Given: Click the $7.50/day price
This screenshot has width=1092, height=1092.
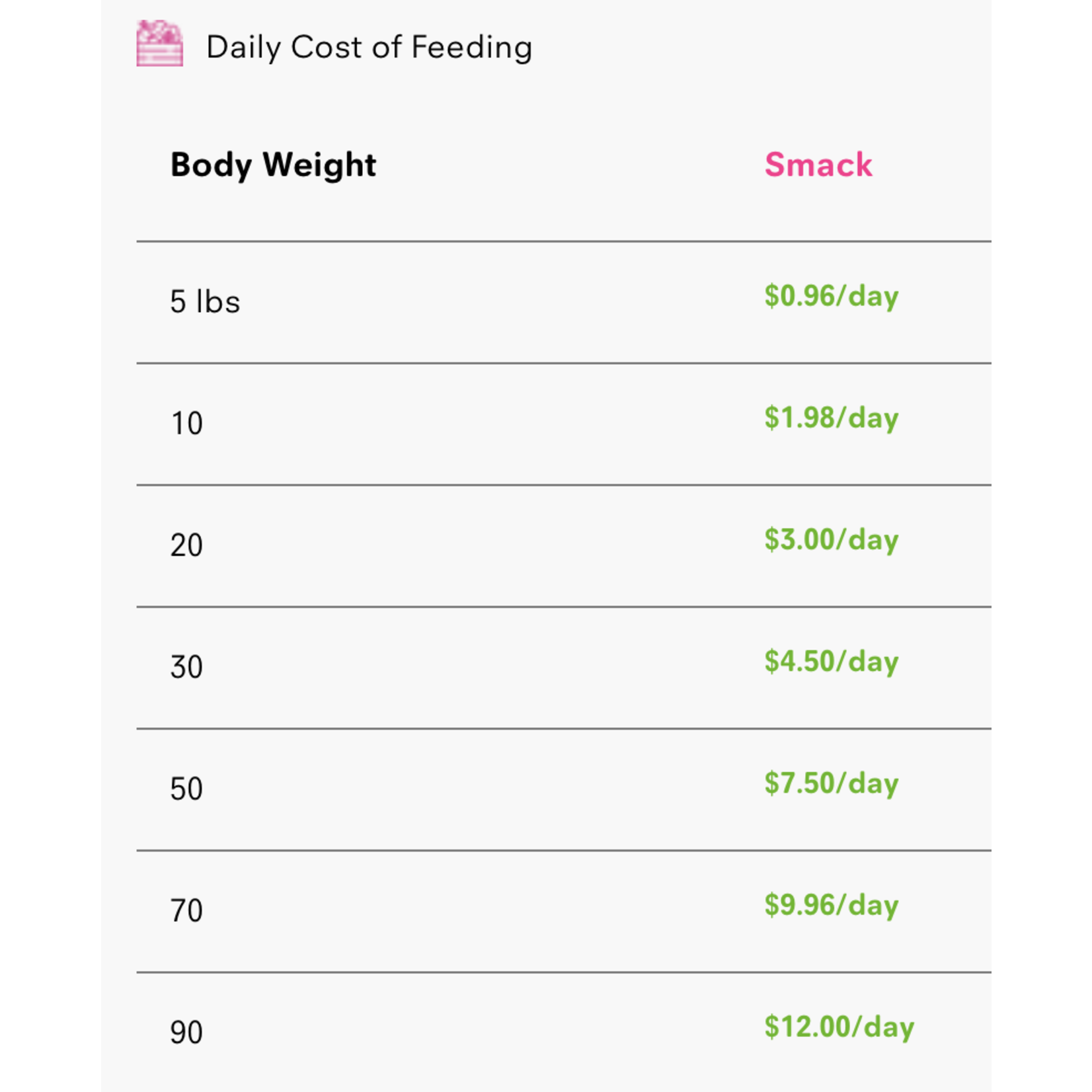Looking at the screenshot, I should 832,783.
